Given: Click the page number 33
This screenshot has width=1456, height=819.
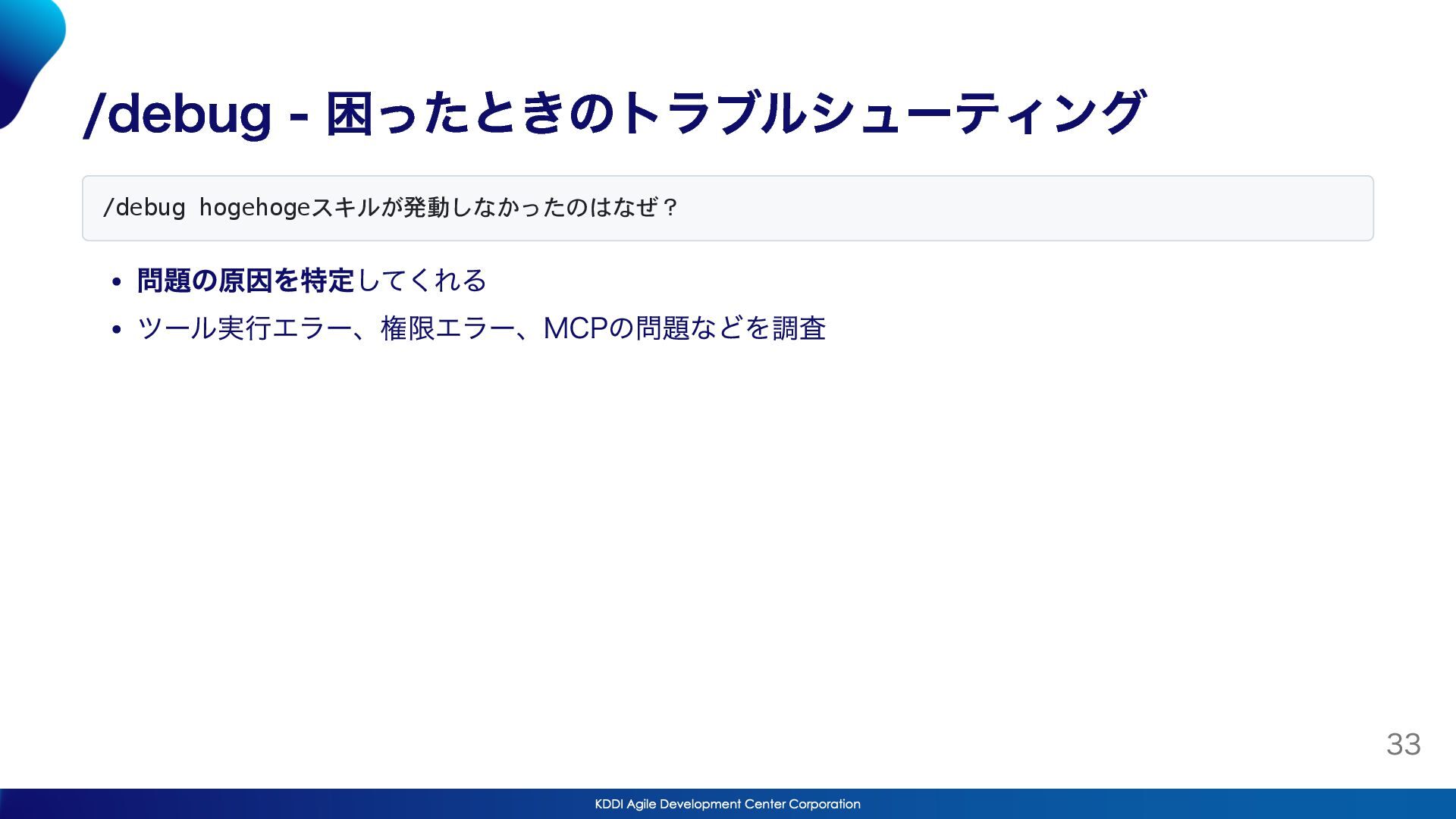Looking at the screenshot, I should tap(1403, 744).
